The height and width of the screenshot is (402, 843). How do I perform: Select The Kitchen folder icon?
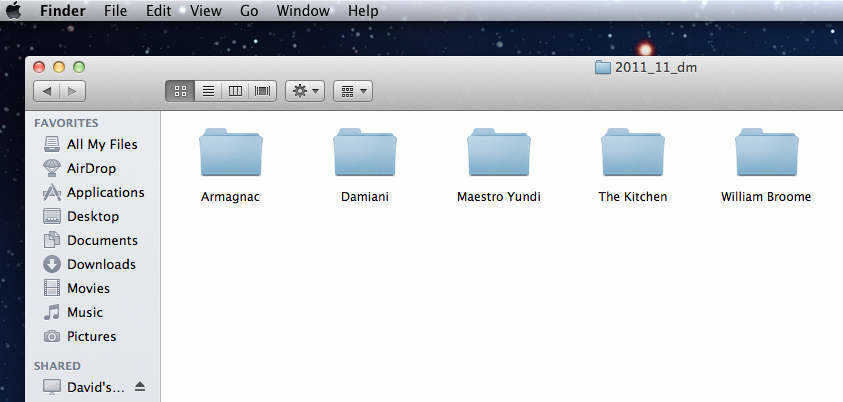tap(633, 152)
